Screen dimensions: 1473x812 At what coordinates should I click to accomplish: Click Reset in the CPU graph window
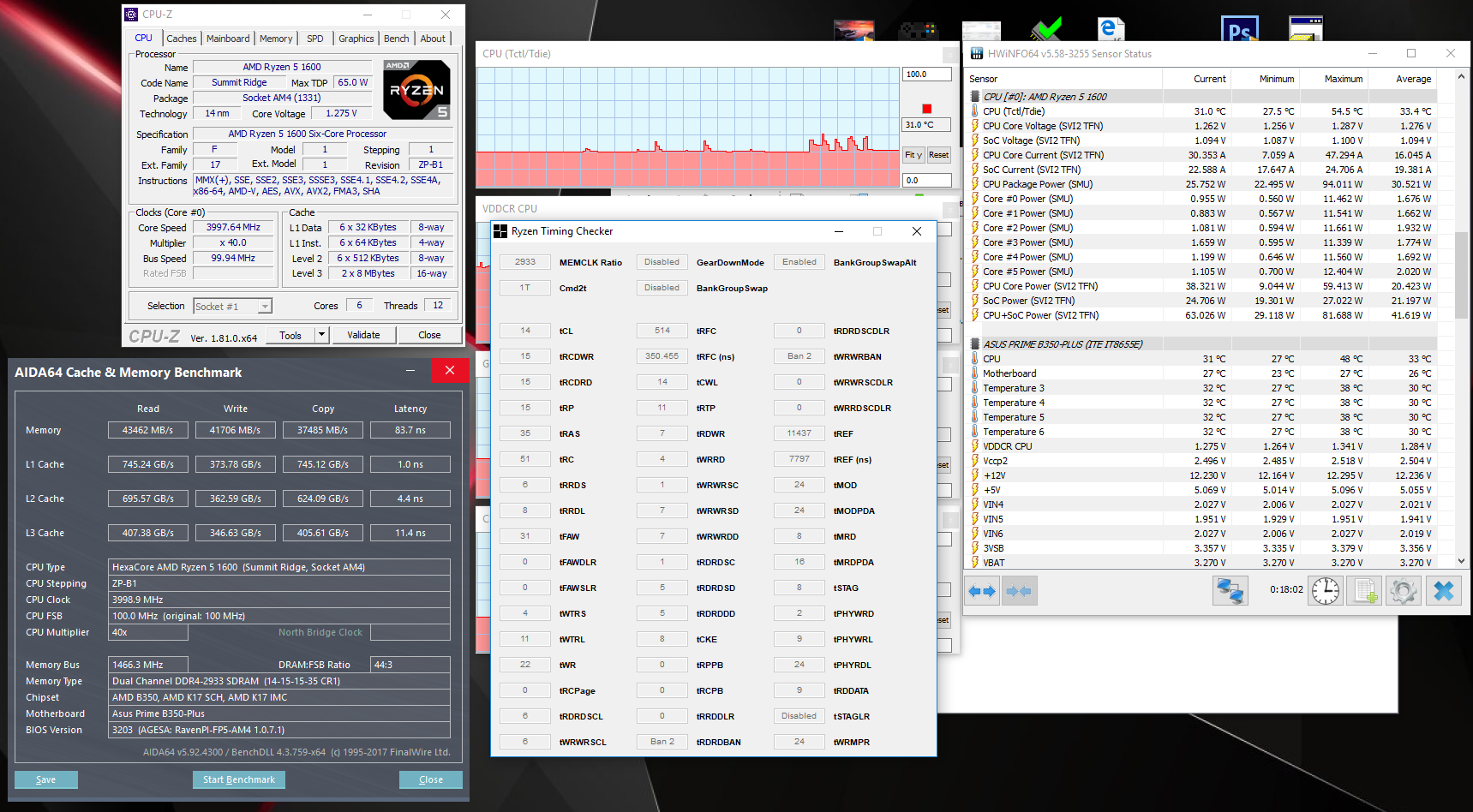[939, 155]
